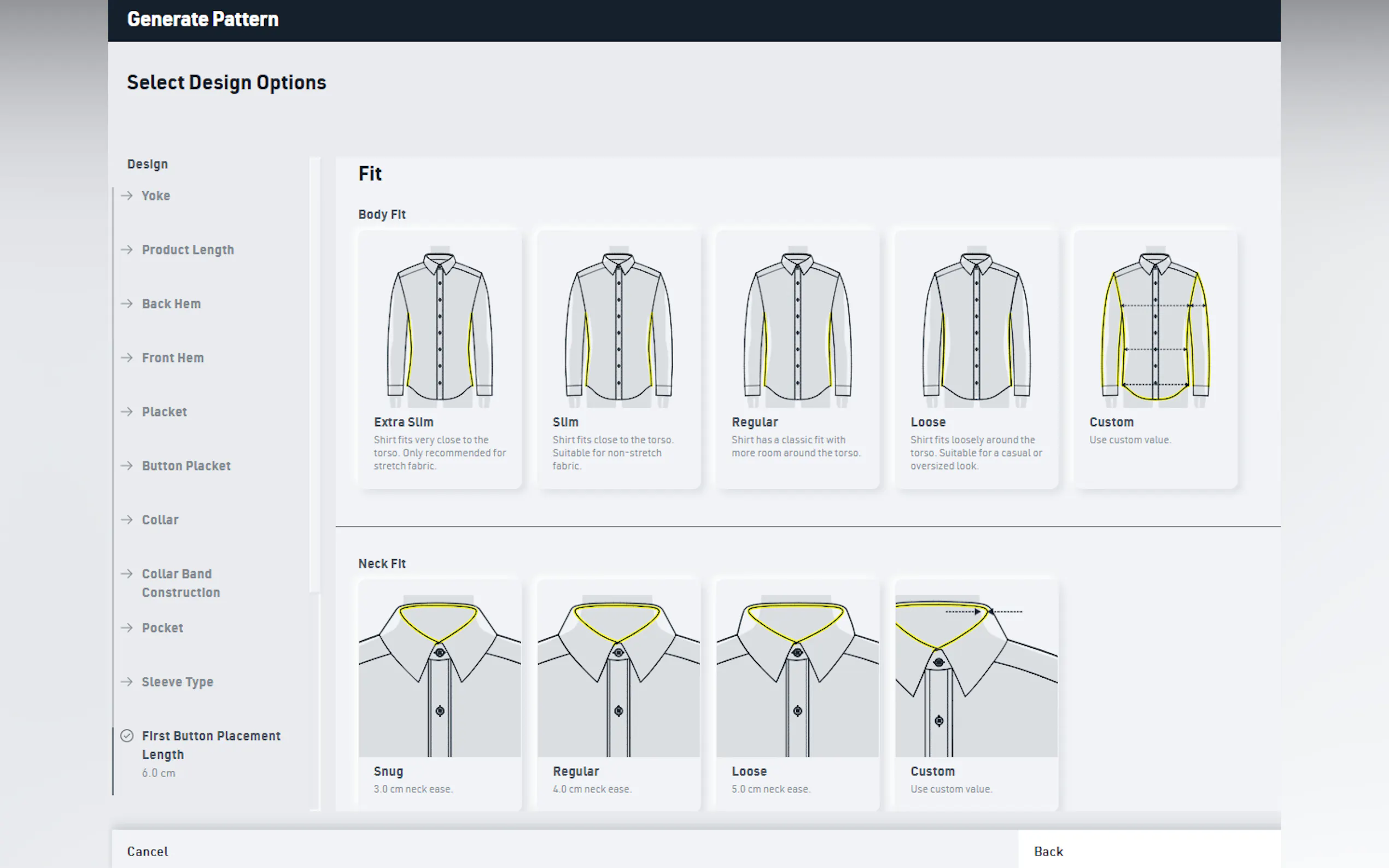Go to the Back Hem option

click(x=171, y=304)
